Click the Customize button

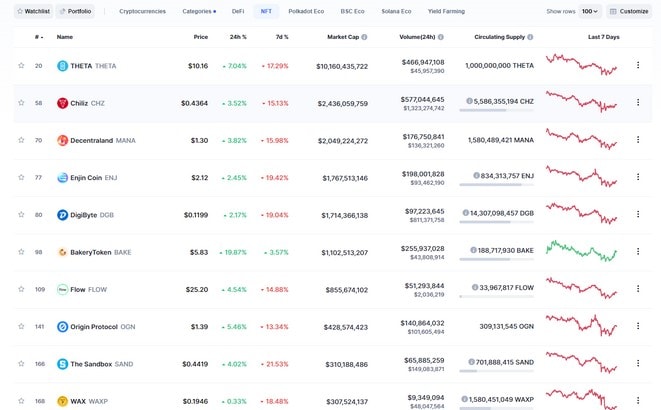(x=629, y=11)
